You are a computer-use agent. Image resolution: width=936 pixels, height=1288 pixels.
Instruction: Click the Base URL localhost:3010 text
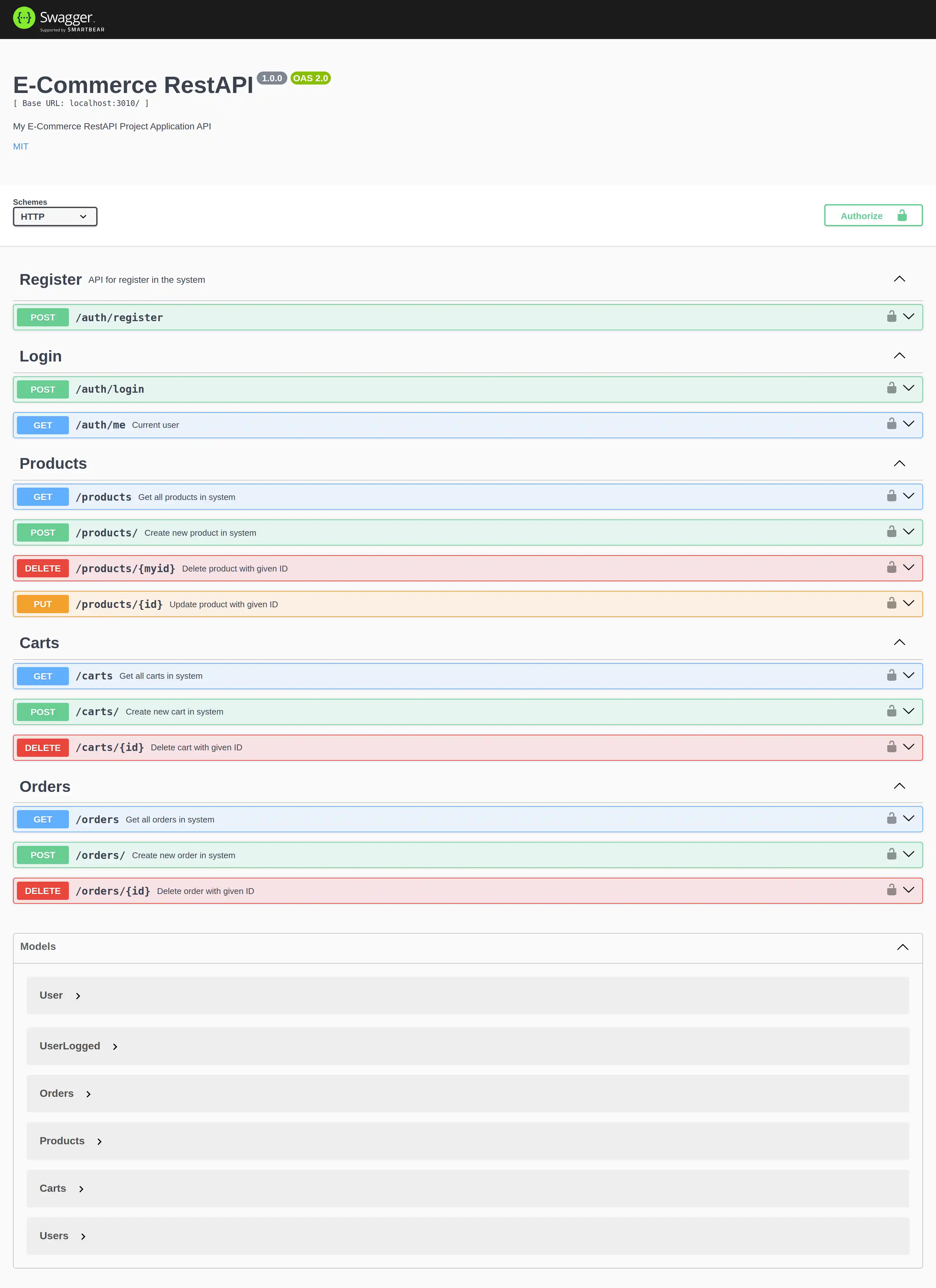(81, 103)
